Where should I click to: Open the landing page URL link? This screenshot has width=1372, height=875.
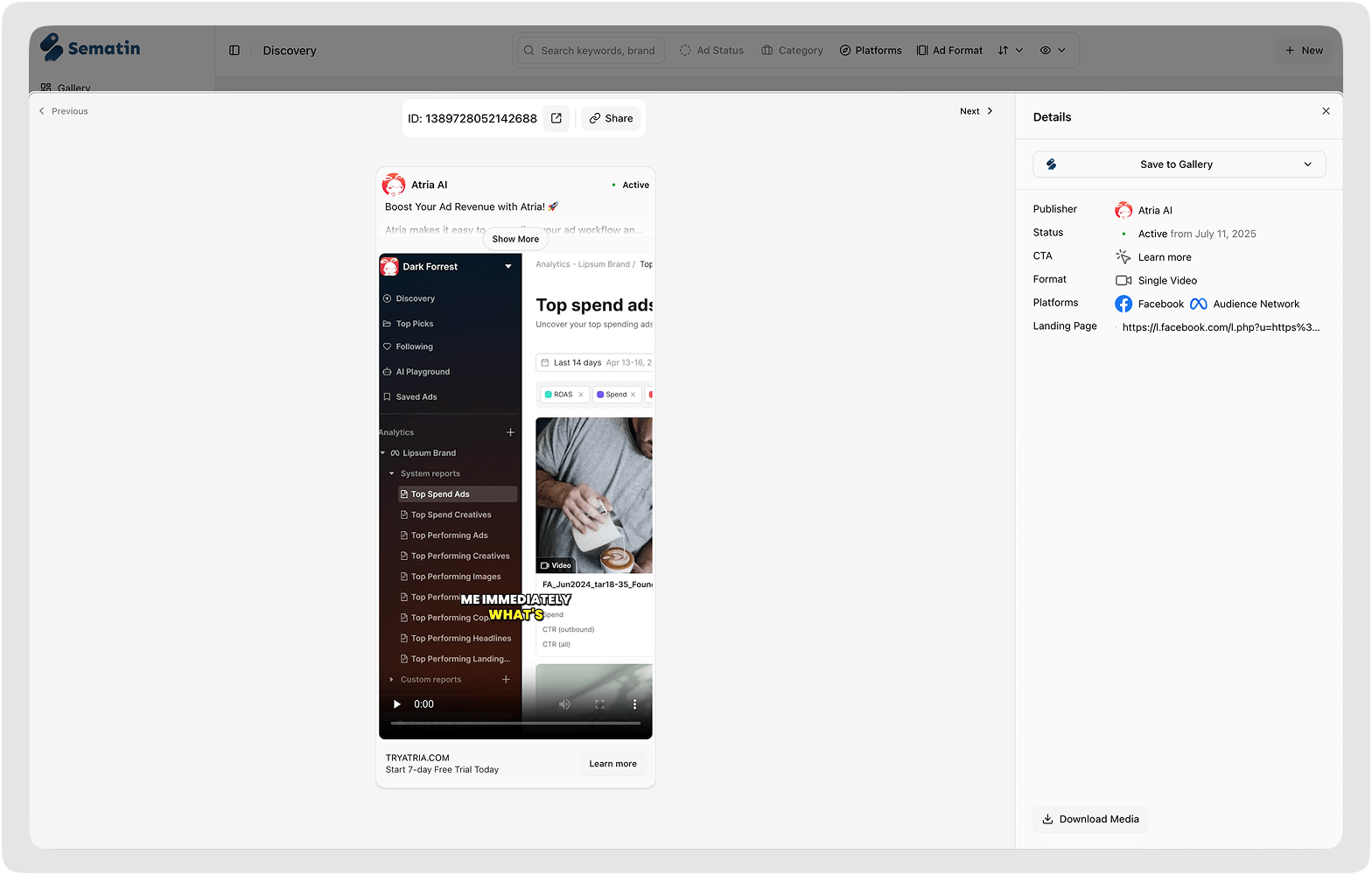pyautogui.click(x=1221, y=327)
